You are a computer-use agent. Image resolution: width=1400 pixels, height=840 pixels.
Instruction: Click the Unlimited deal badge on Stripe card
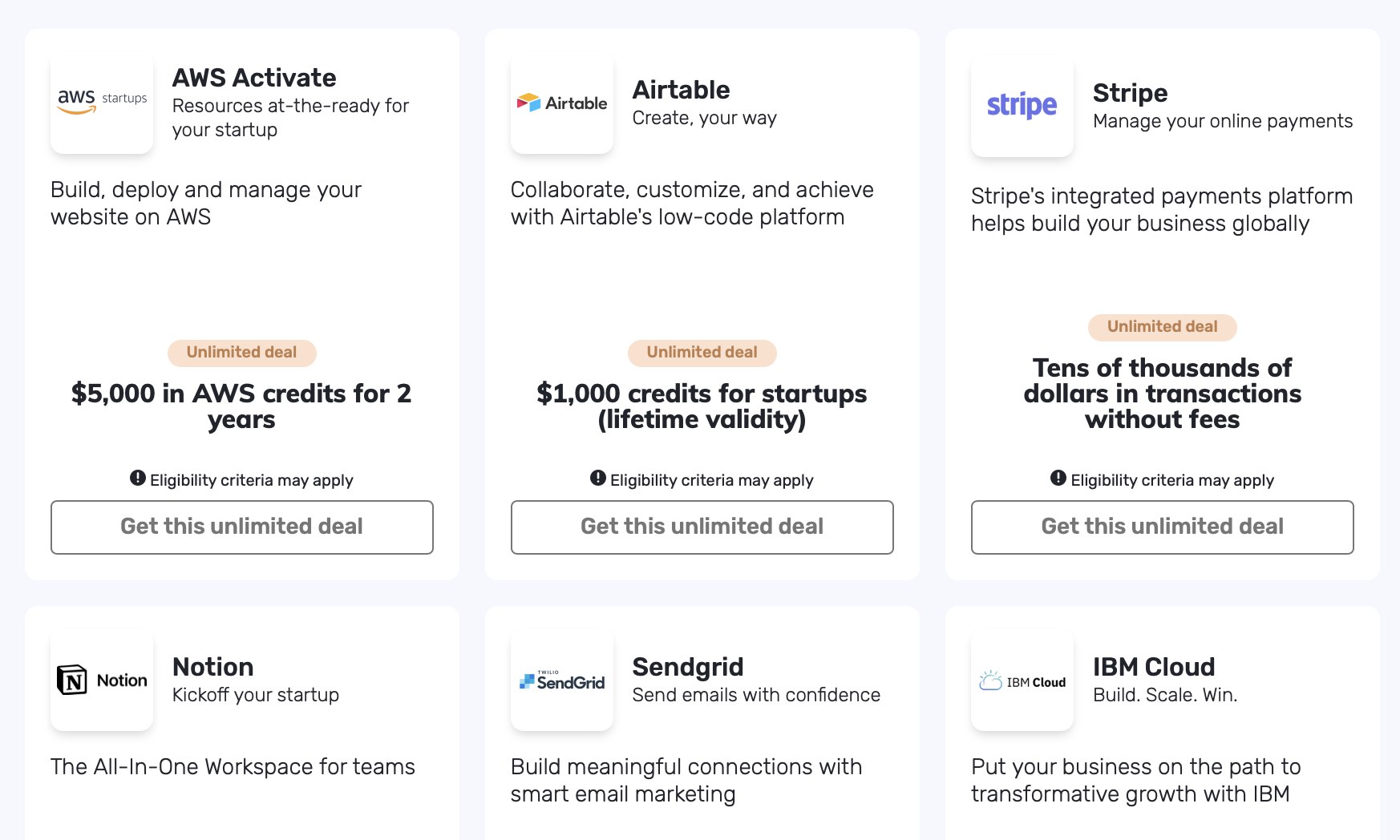[x=1163, y=327]
